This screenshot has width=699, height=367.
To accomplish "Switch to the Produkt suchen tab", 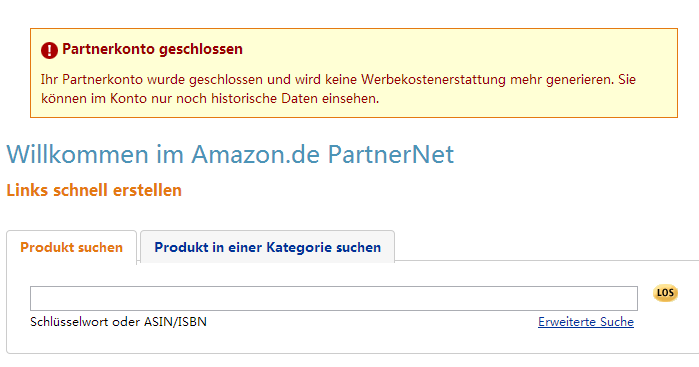I will pyautogui.click(x=71, y=247).
